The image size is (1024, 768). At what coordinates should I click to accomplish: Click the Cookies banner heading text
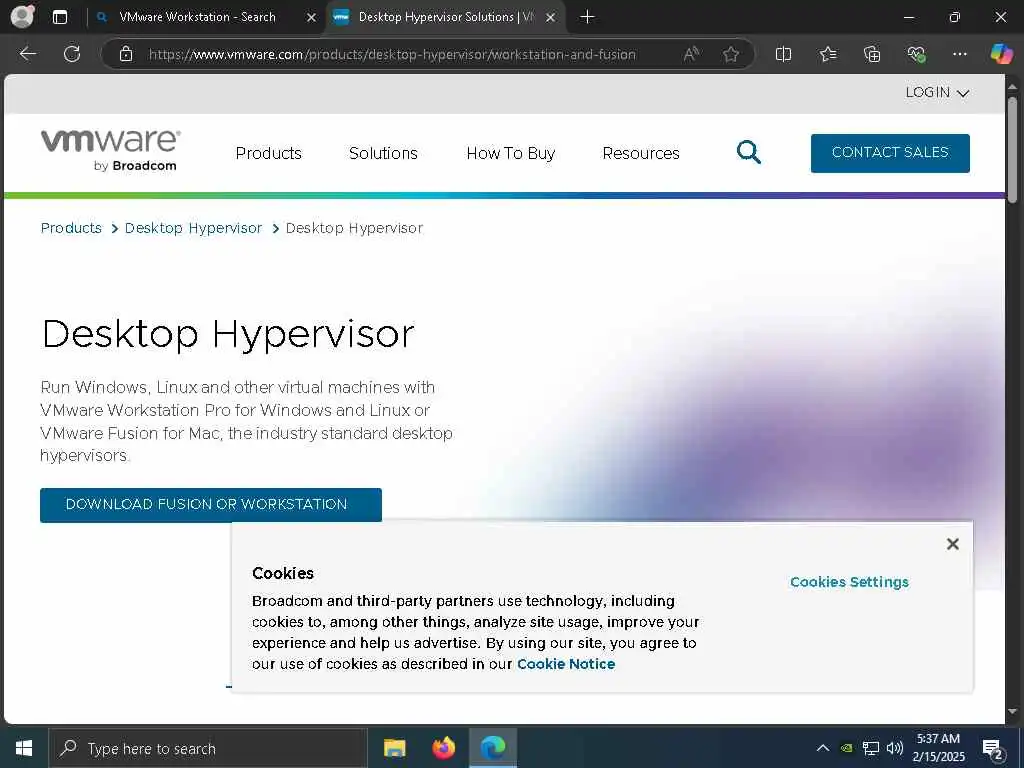[x=283, y=573]
